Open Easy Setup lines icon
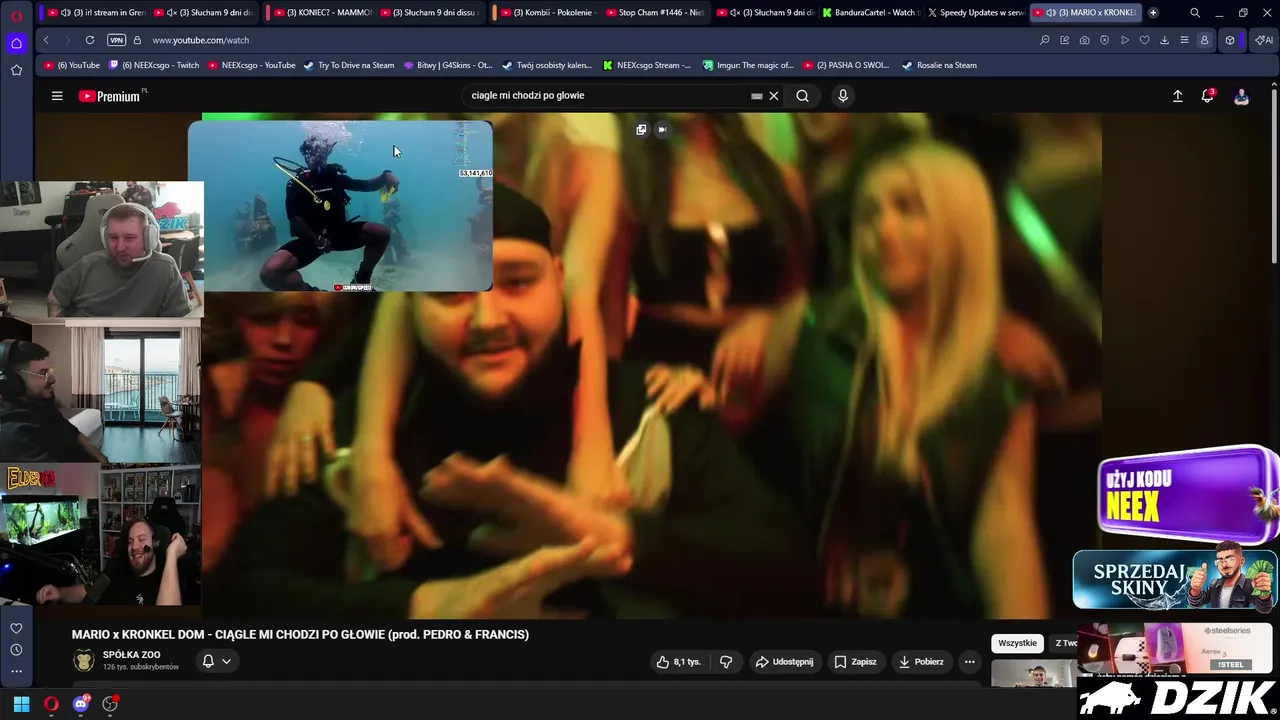 pos(1185,40)
